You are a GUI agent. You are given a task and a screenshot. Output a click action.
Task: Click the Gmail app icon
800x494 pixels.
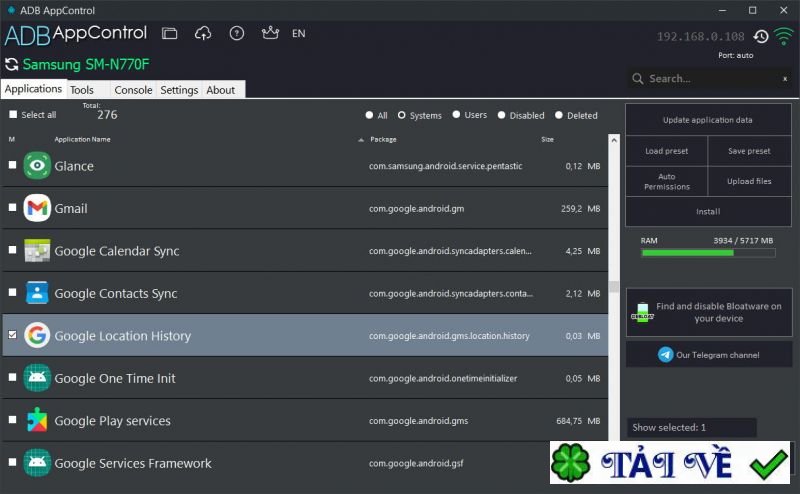click(37, 208)
